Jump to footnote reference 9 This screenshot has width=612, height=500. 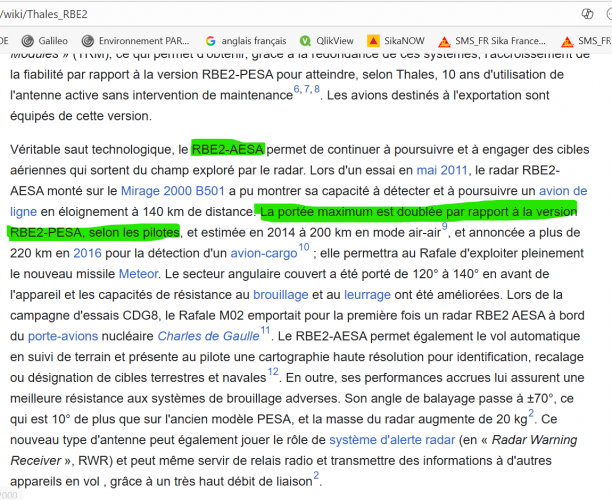point(444,227)
